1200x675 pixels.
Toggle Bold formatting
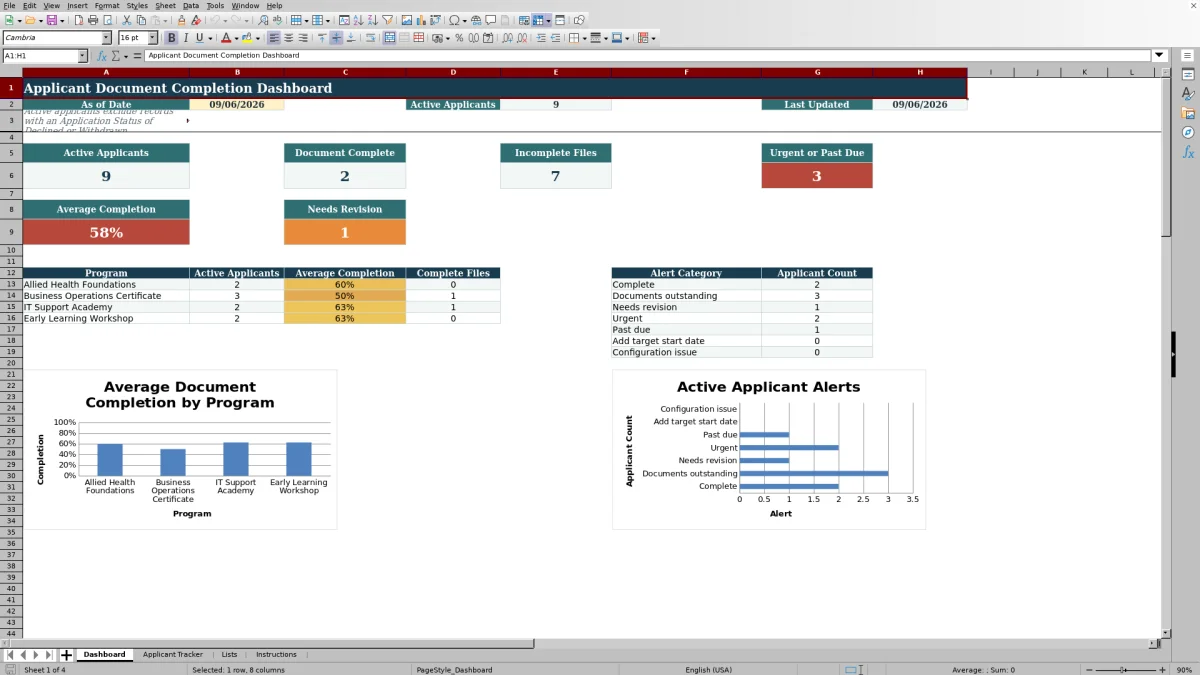click(171, 38)
